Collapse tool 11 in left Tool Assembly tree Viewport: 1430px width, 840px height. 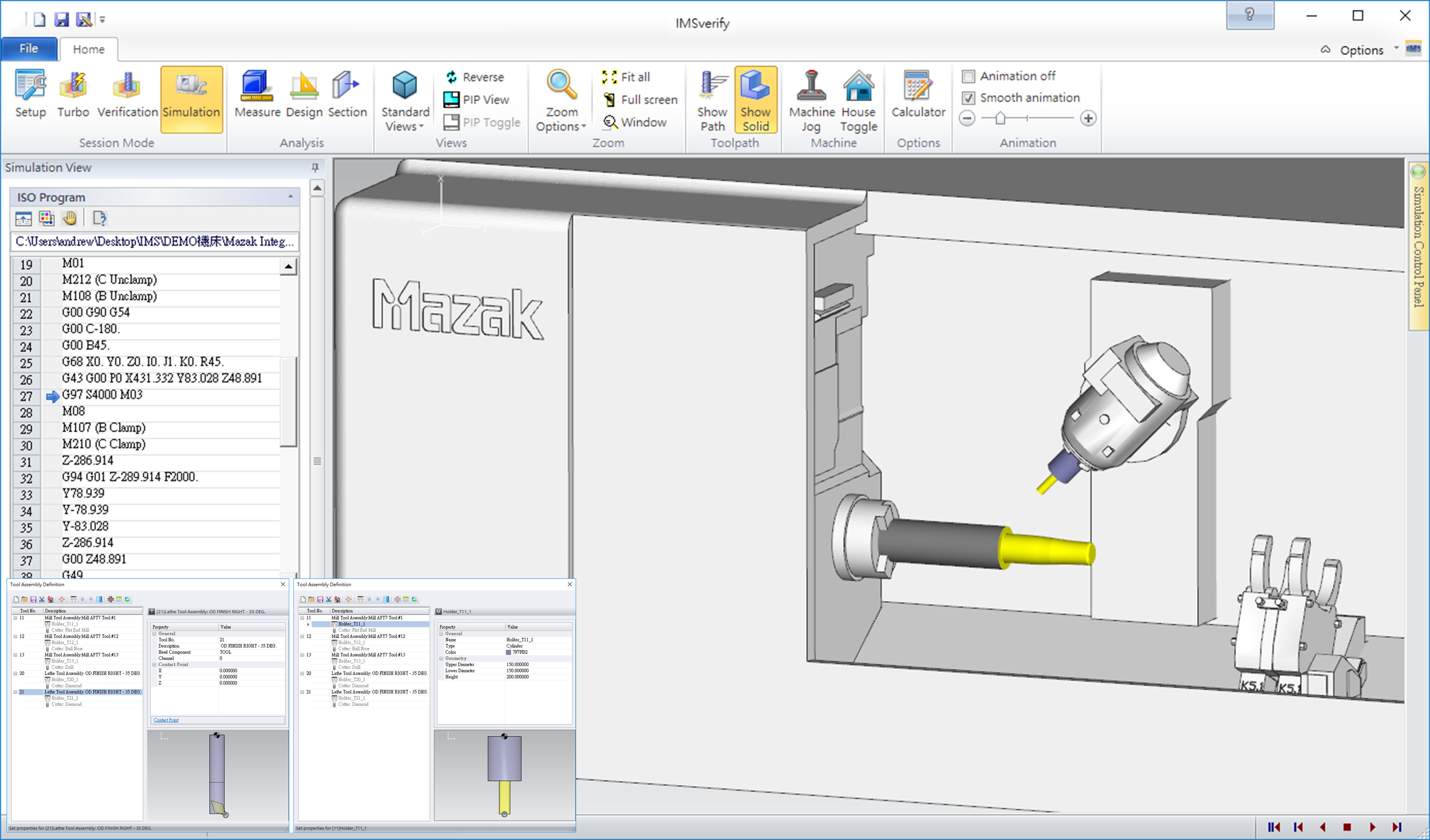point(15,618)
